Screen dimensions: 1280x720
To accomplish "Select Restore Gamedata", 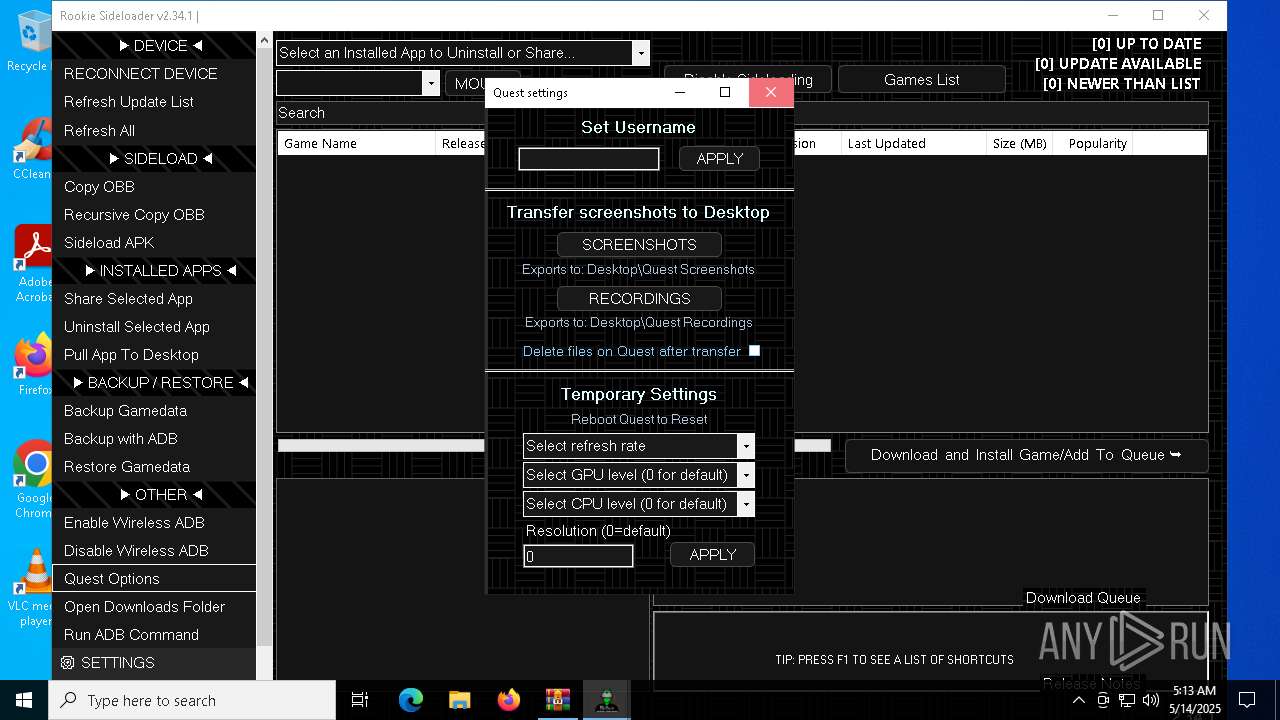I will [x=154, y=467].
